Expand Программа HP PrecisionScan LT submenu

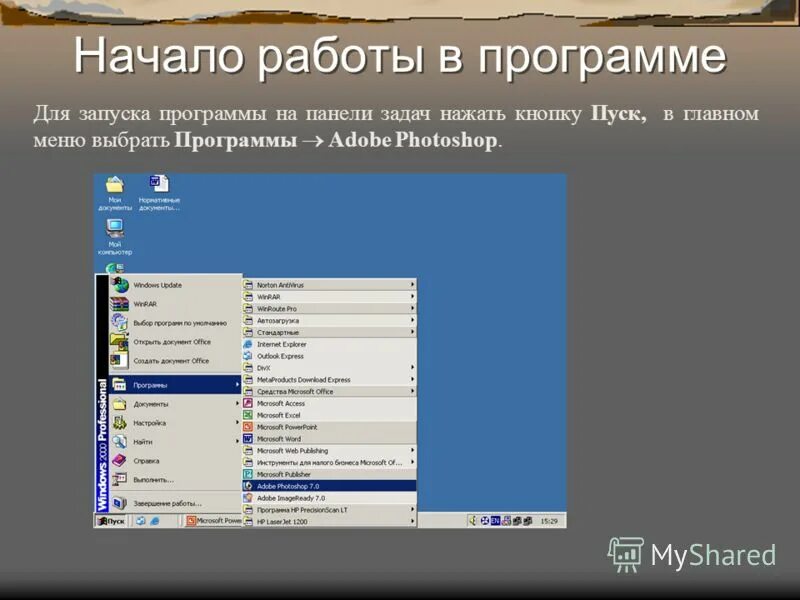coord(330,510)
